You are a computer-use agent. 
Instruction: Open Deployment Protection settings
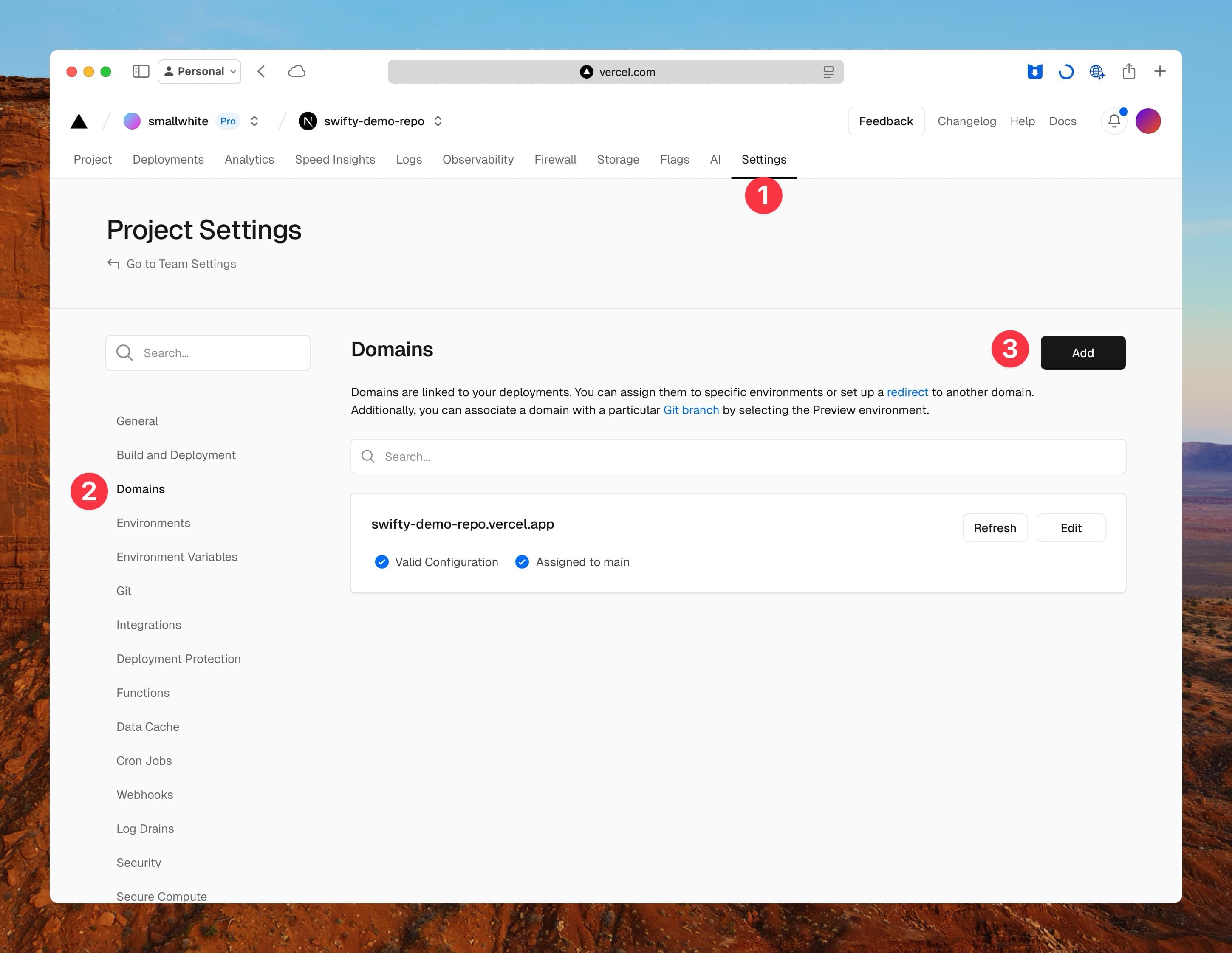click(179, 659)
